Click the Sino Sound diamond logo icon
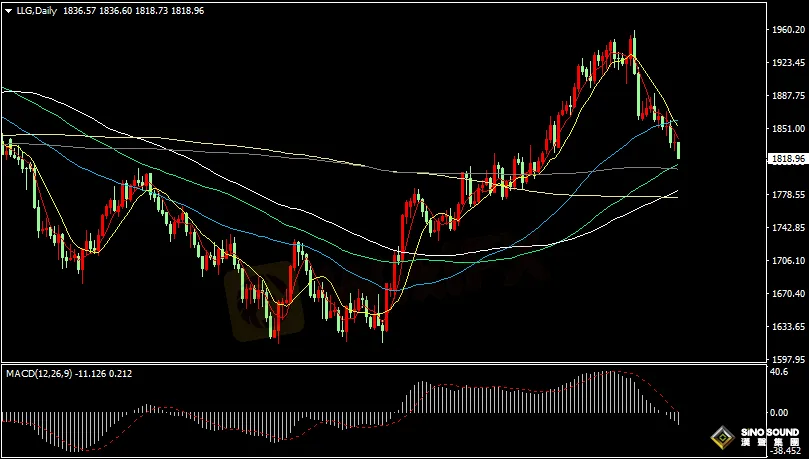 (720, 438)
